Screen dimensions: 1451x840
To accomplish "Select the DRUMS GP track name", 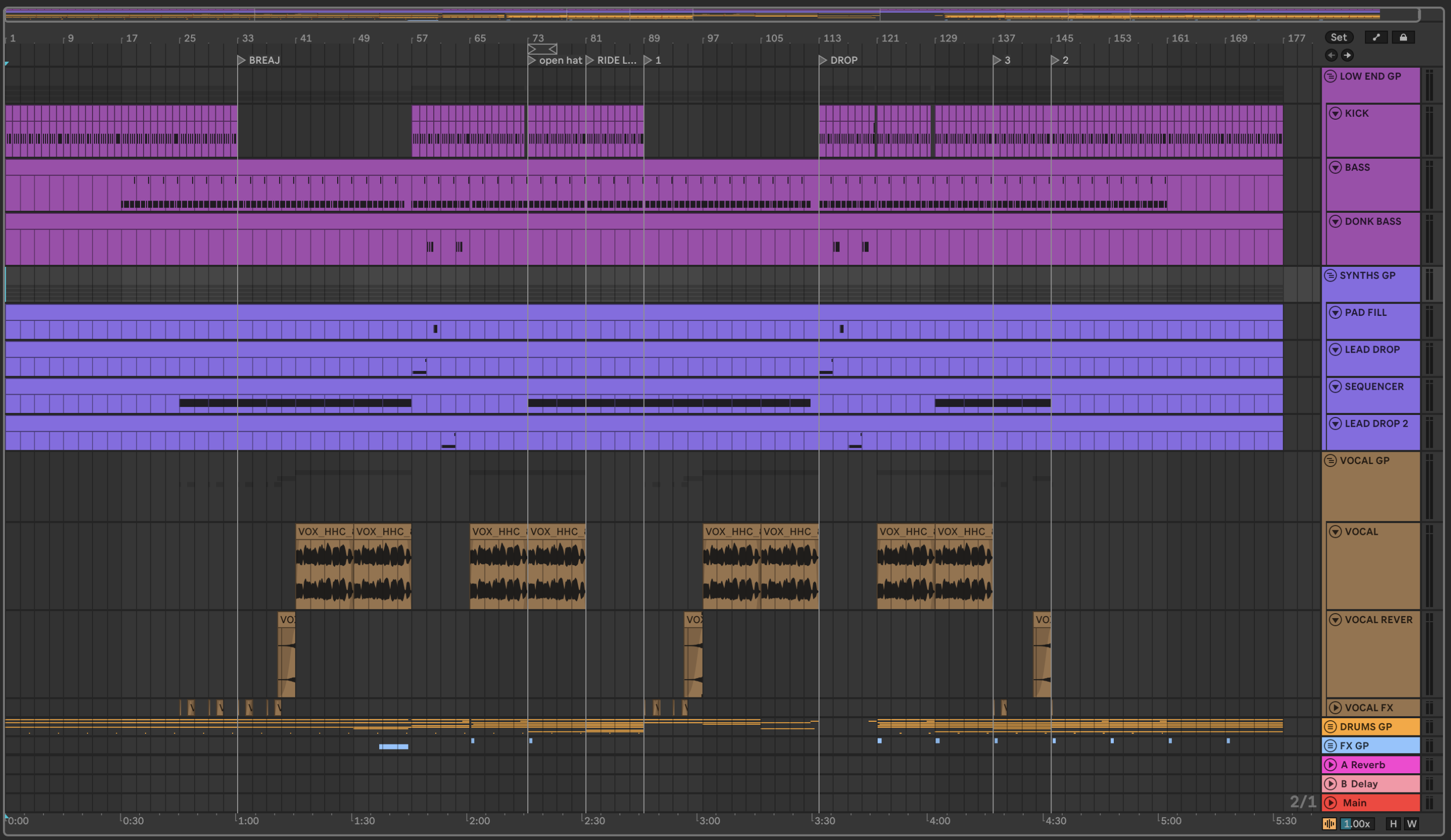I will tap(1366, 727).
